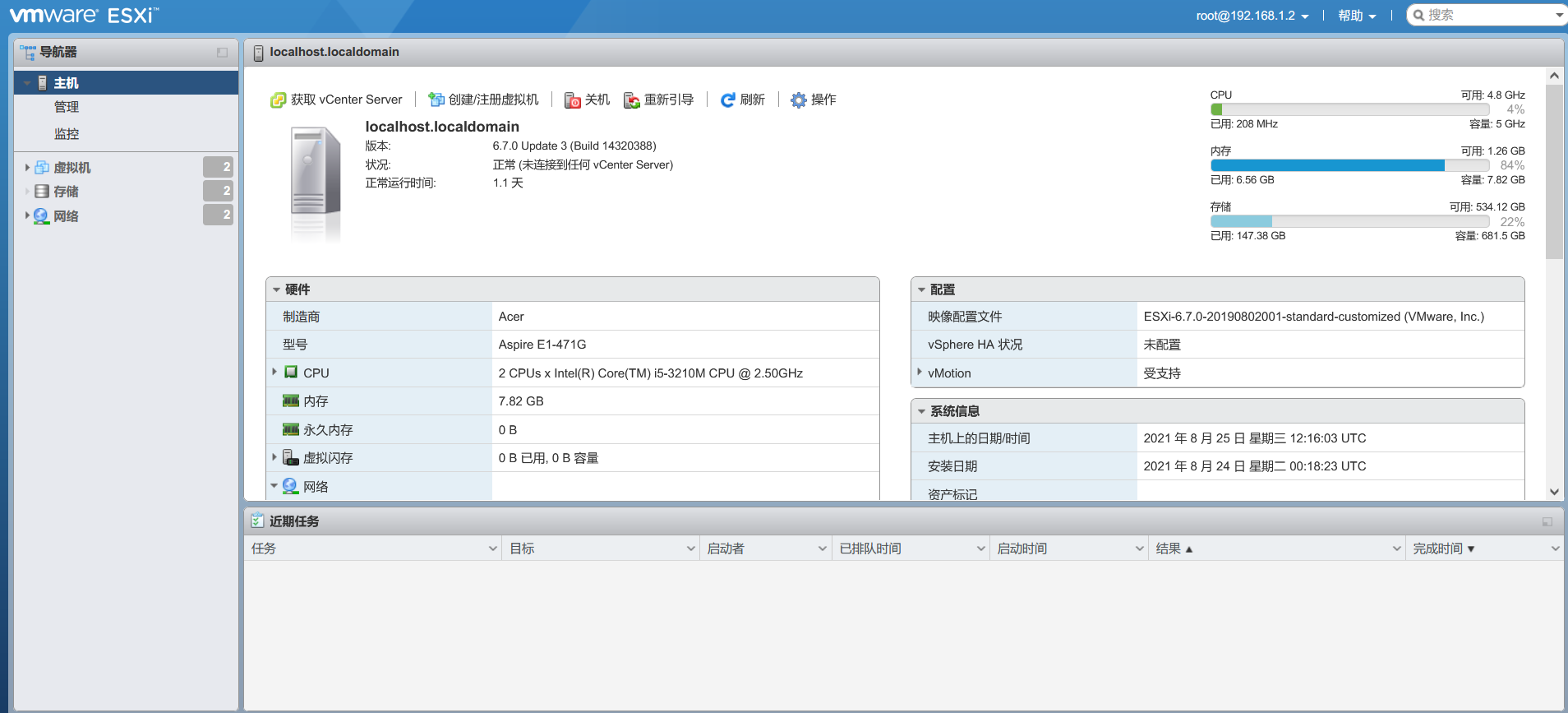Sort tasks by the 目标 column header
This screenshot has height=713, width=1568.
522,549
